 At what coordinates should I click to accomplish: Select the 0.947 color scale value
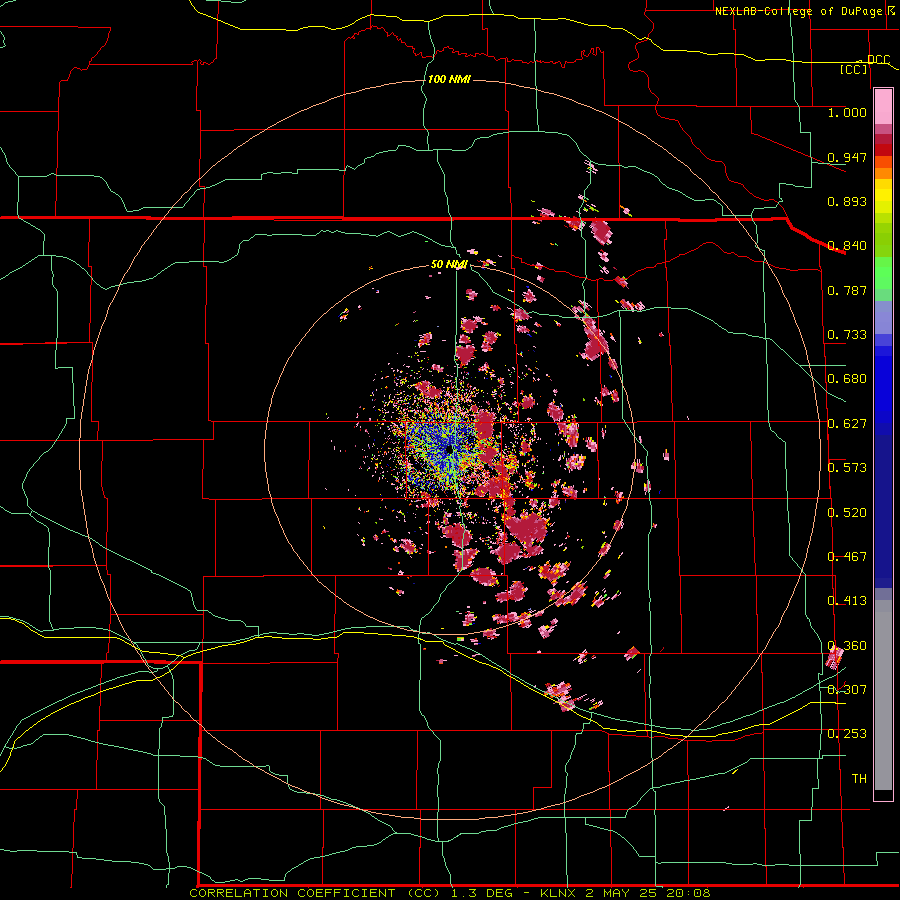click(x=847, y=157)
